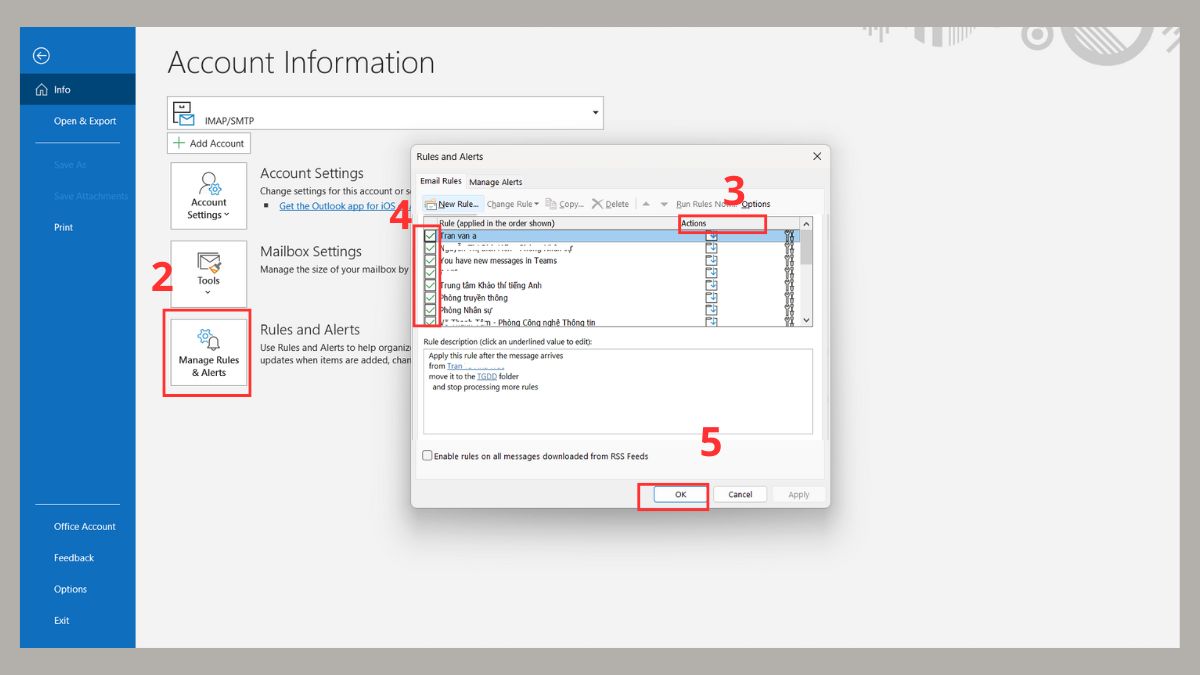The height and width of the screenshot is (675, 1200).
Task: Enable rules on all RSS Feeds messages checkbox
Action: (x=428, y=456)
